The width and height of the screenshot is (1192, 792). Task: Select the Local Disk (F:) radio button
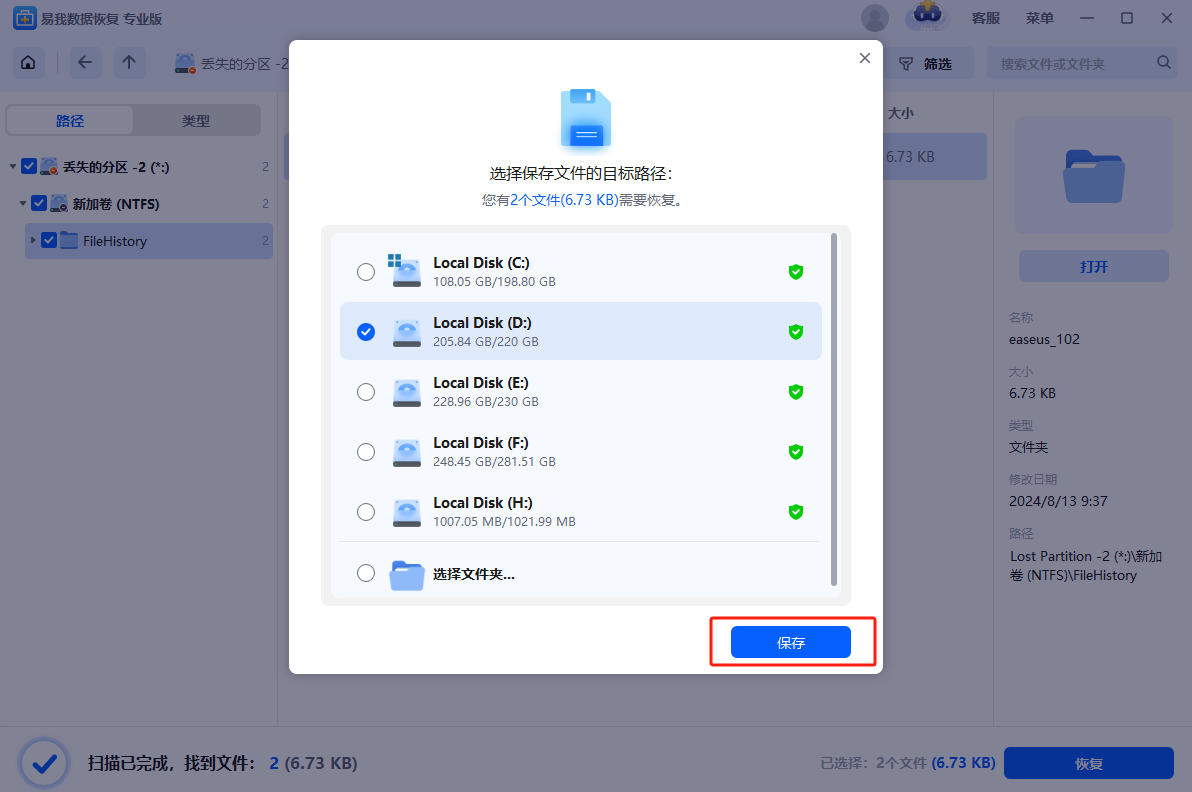click(366, 452)
